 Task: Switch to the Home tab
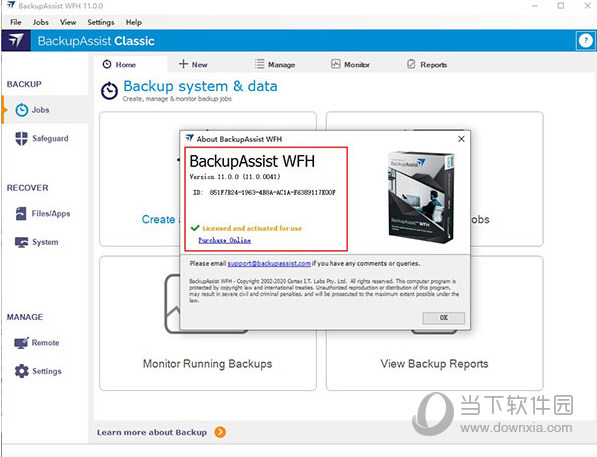coord(131,64)
